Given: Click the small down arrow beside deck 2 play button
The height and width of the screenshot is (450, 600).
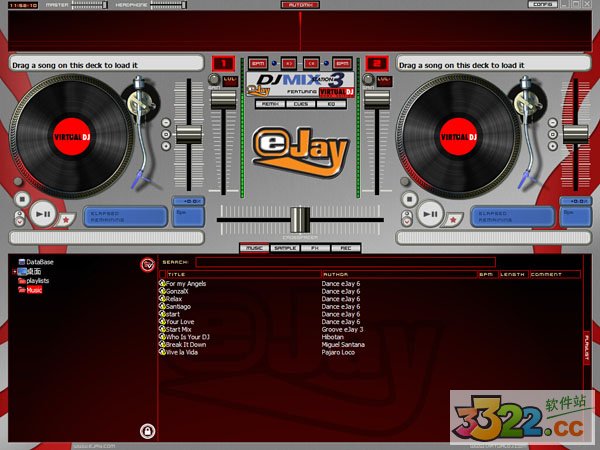Looking at the screenshot, I should [407, 222].
